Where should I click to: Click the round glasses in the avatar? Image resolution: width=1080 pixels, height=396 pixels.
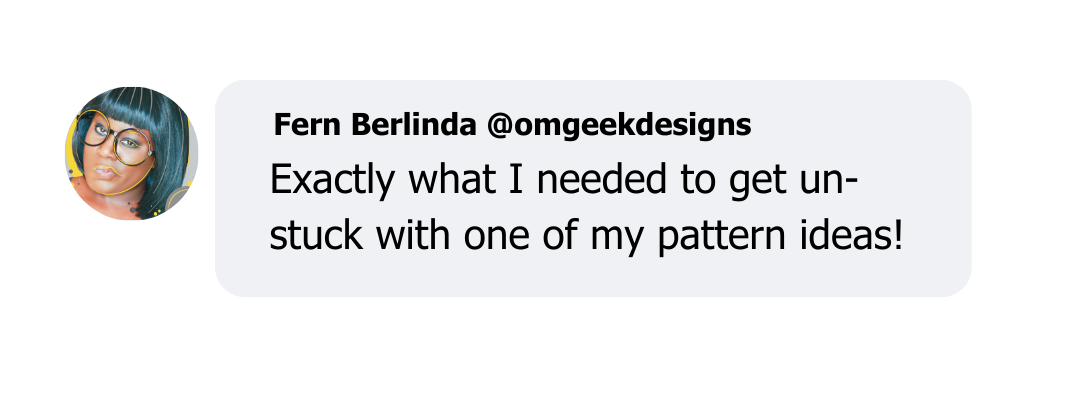pos(116,140)
